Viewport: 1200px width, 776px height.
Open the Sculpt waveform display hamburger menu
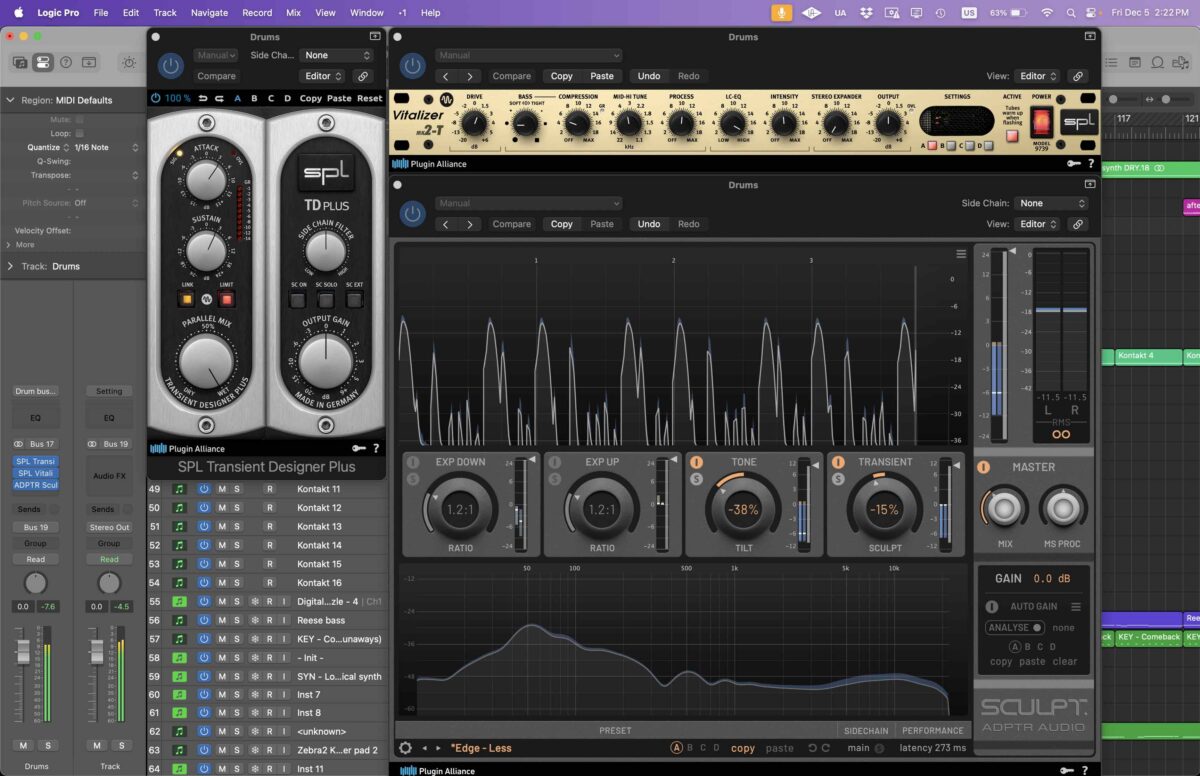pos(961,254)
